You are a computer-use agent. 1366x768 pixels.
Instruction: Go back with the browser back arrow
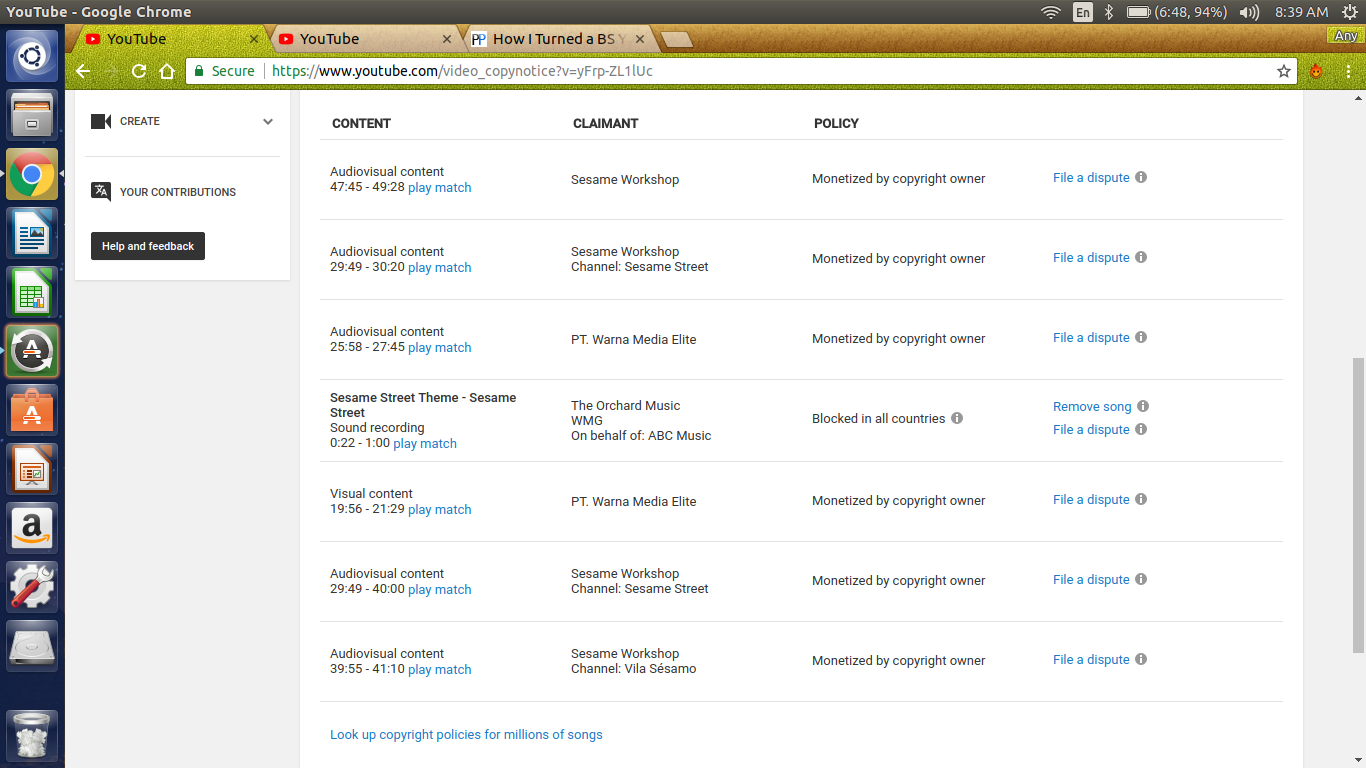tap(83, 71)
